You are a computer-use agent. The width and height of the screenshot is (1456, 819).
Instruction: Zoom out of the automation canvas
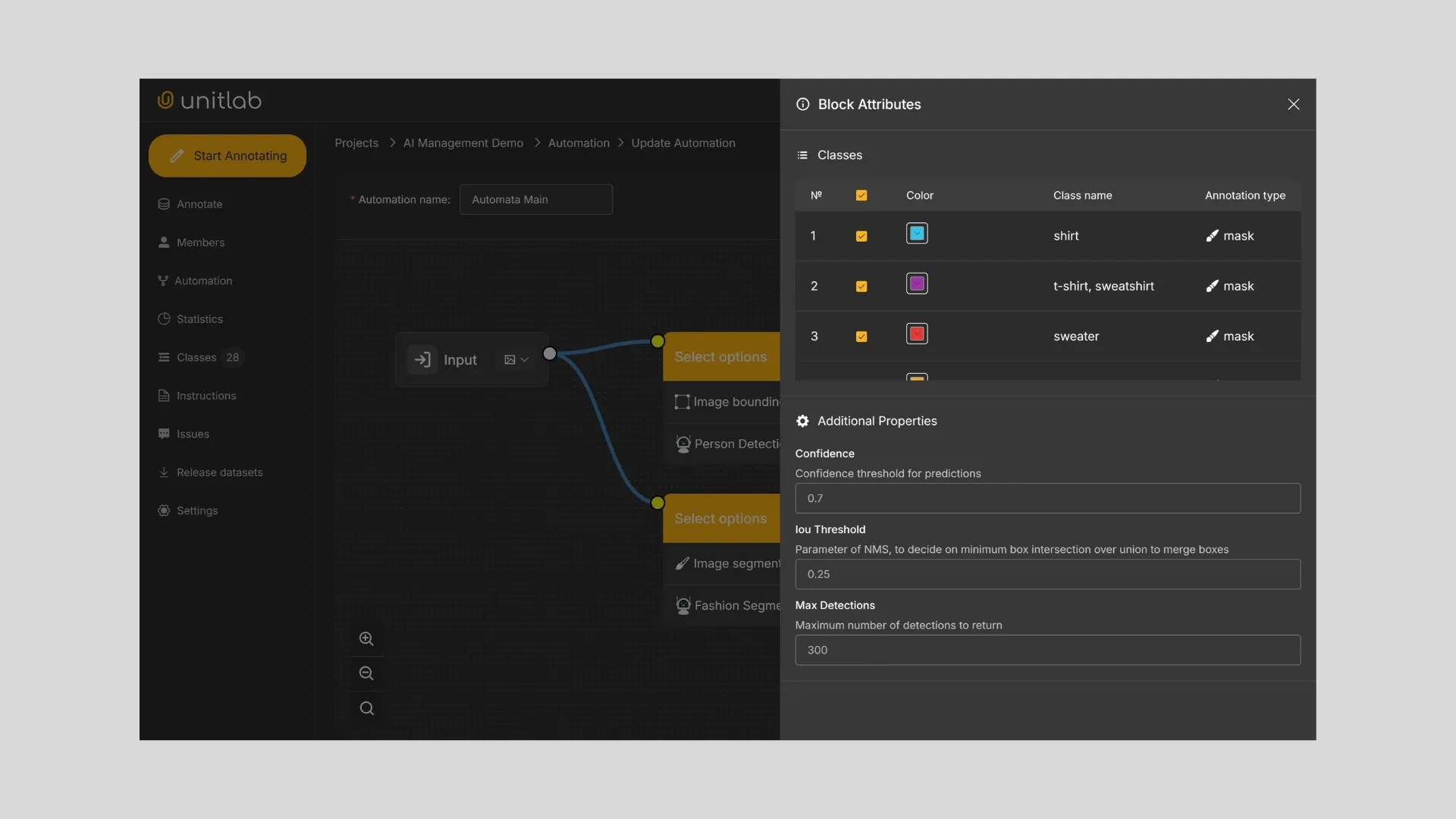(x=366, y=673)
